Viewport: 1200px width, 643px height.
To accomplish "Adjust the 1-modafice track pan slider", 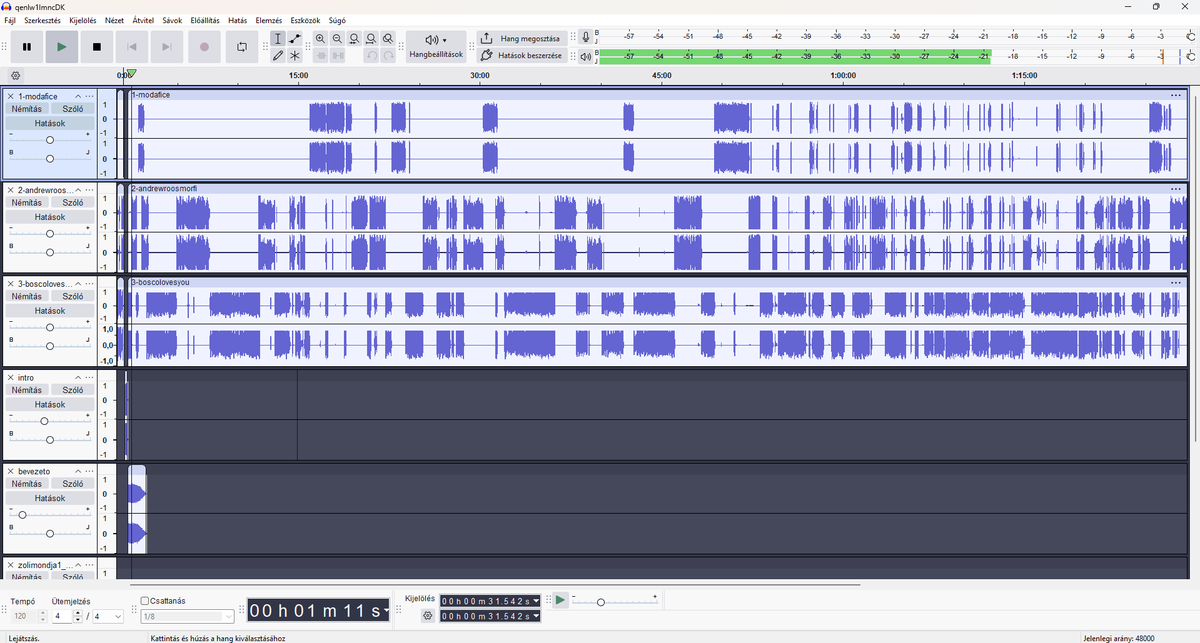I will tap(50, 158).
